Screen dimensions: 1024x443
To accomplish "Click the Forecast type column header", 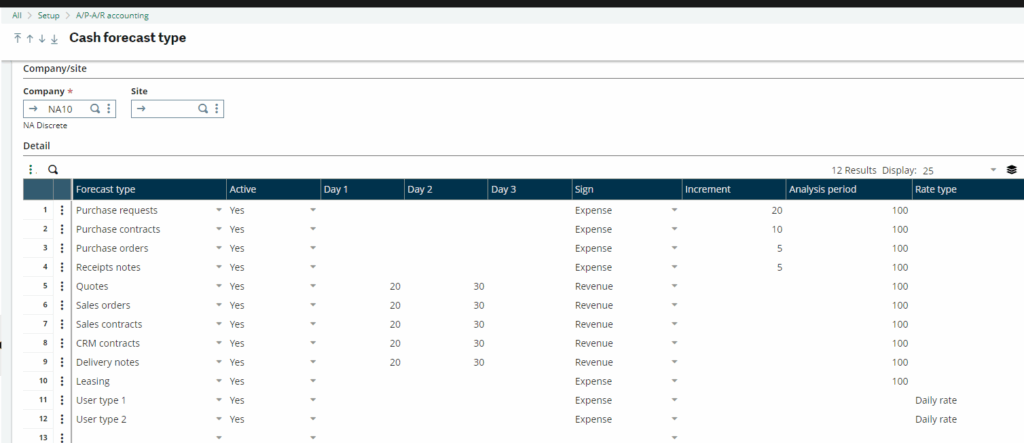I will tap(149, 189).
